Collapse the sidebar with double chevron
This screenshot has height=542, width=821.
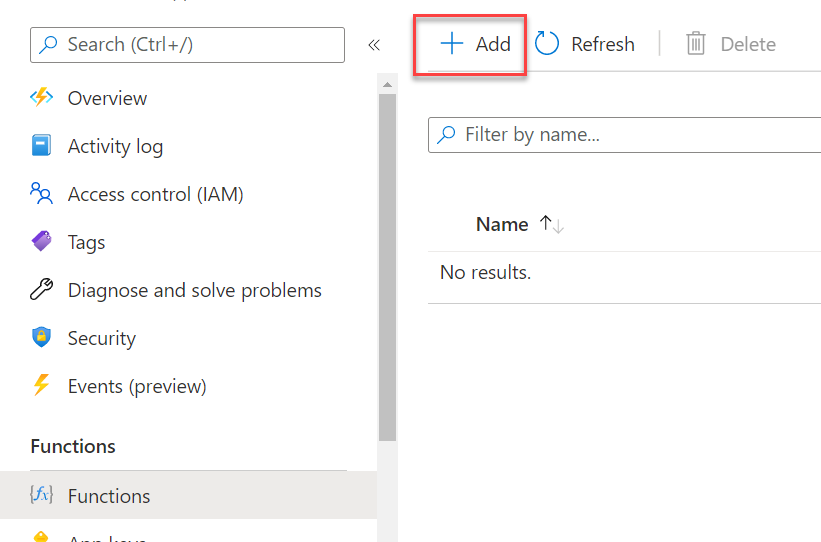click(x=374, y=45)
